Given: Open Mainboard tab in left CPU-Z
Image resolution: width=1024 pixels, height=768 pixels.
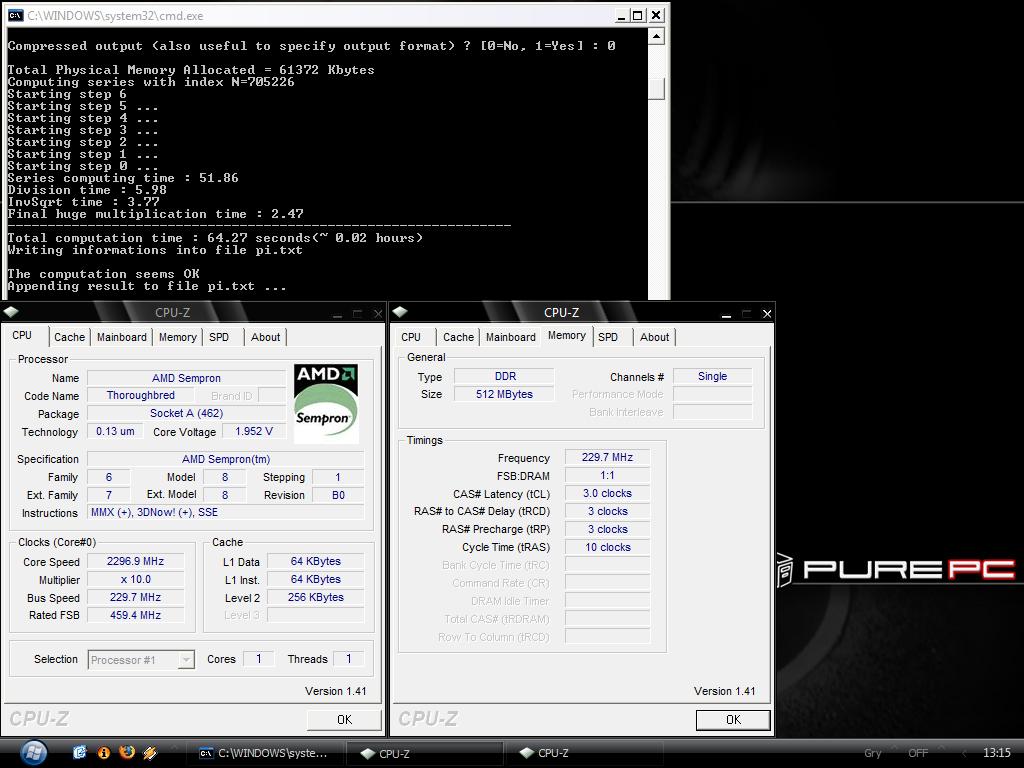Looking at the screenshot, I should [121, 337].
